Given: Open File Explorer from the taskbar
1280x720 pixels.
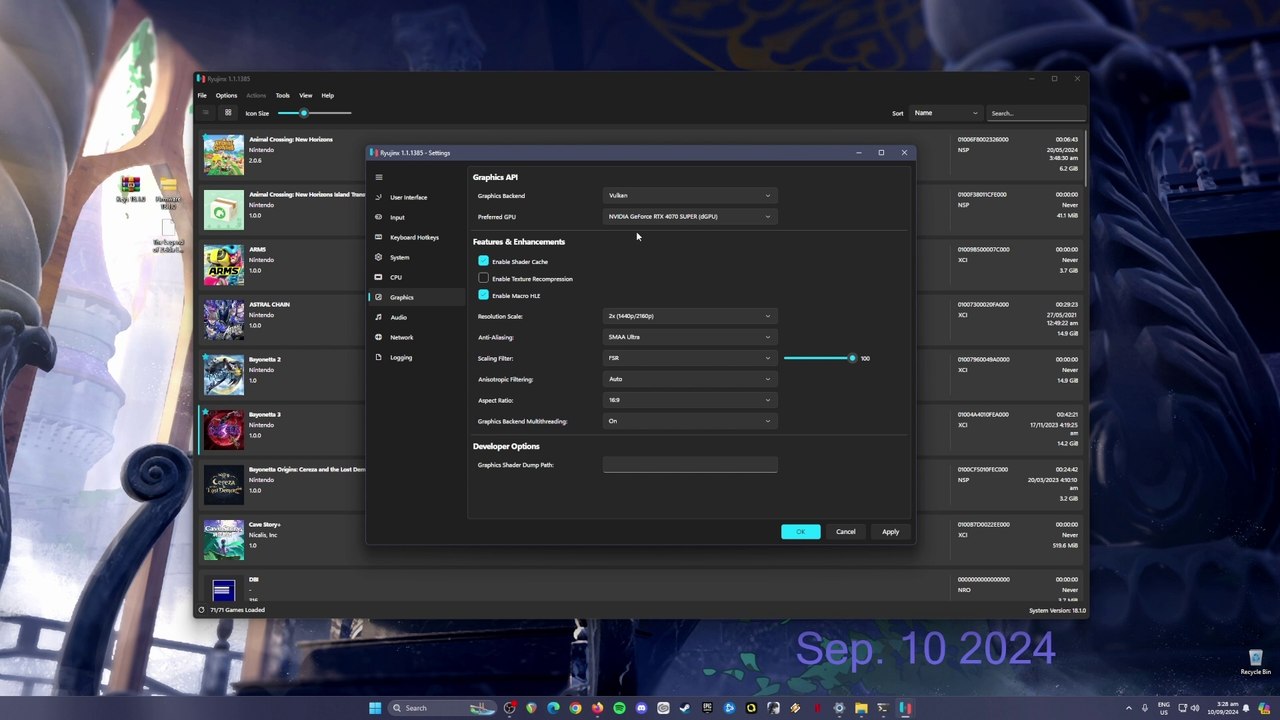Looking at the screenshot, I should tap(861, 708).
